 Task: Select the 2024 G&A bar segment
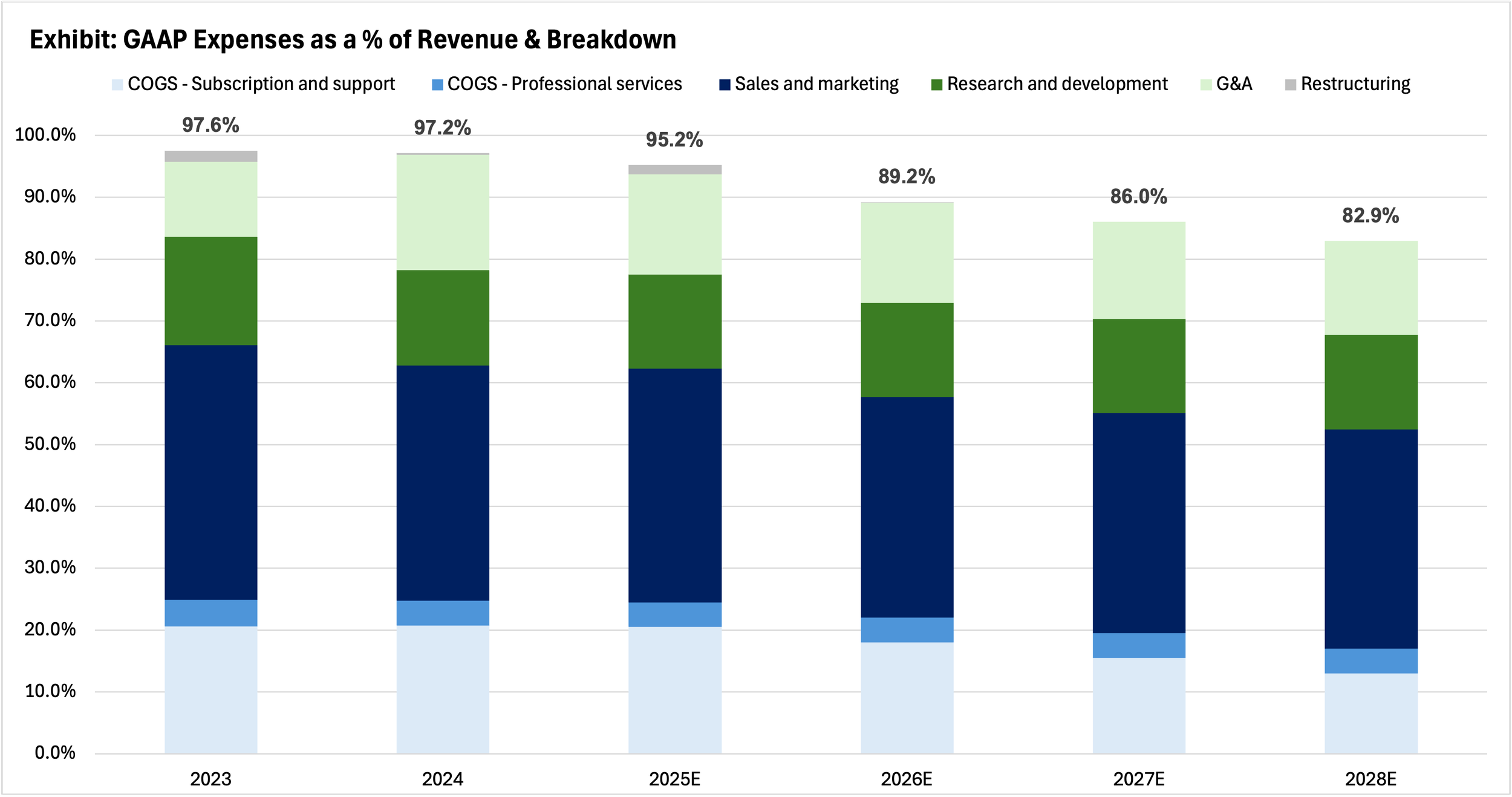point(443,212)
